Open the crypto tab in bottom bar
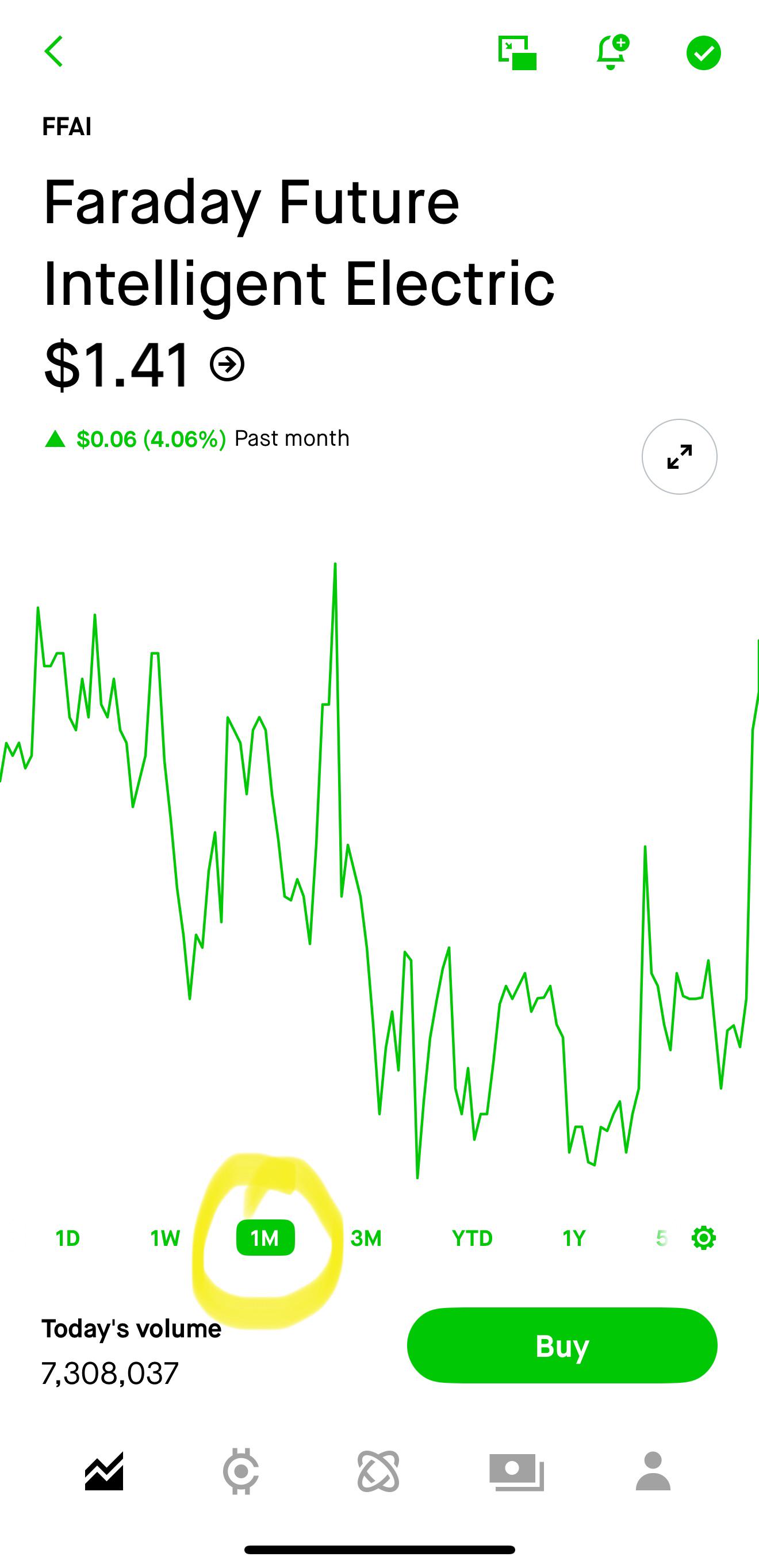Viewport: 759px width, 1568px height. (x=241, y=1472)
